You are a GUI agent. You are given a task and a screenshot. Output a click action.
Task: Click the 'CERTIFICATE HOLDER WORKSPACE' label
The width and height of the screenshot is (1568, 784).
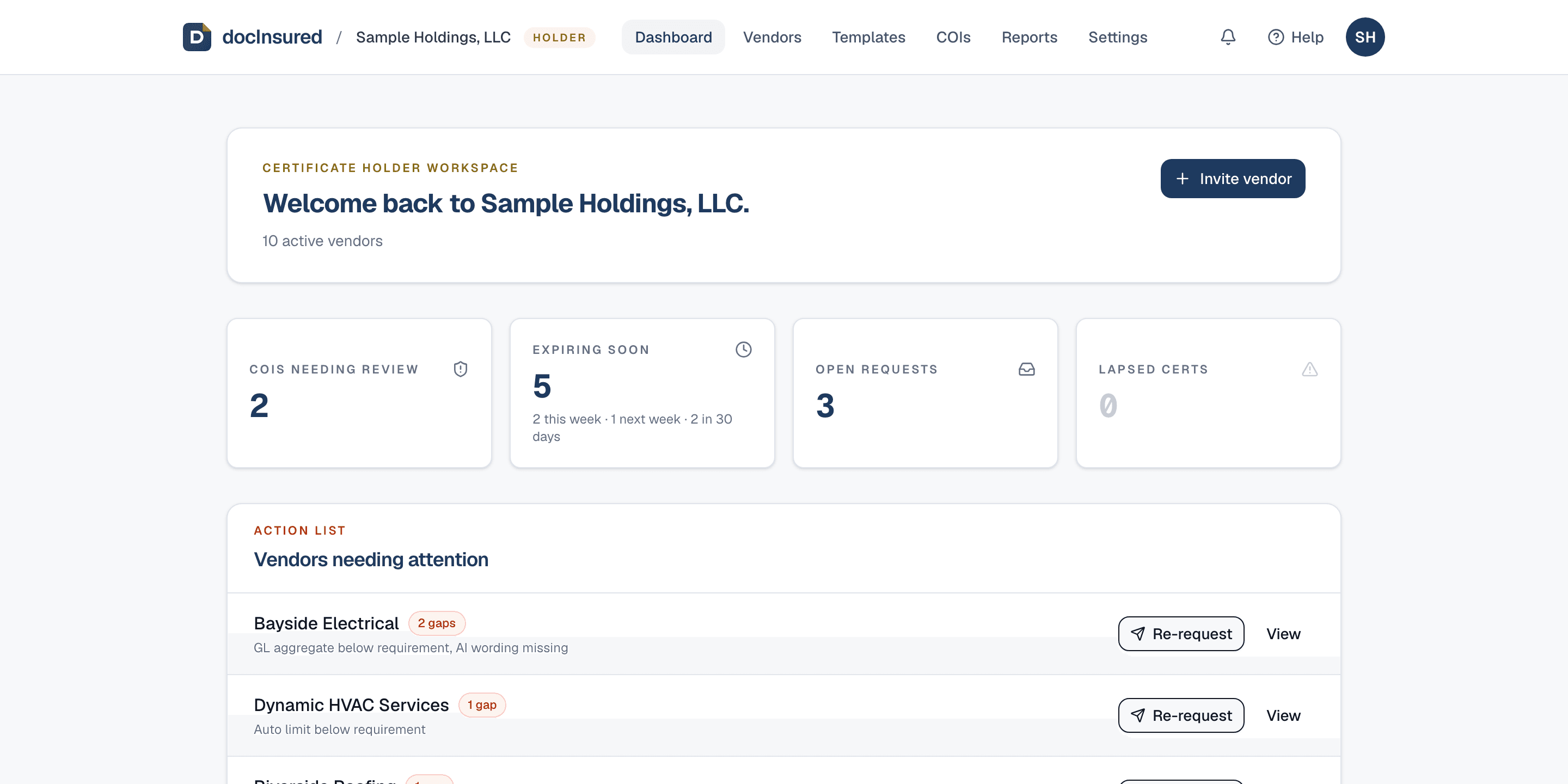click(x=390, y=168)
